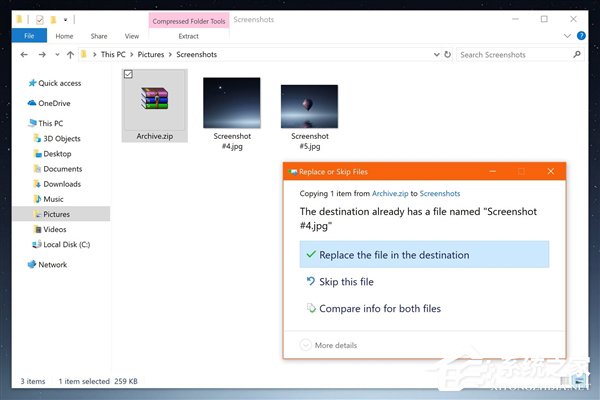This screenshot has height=400, width=600.
Task: Click the Compressed Folder Tools tab header
Action: click(189, 21)
